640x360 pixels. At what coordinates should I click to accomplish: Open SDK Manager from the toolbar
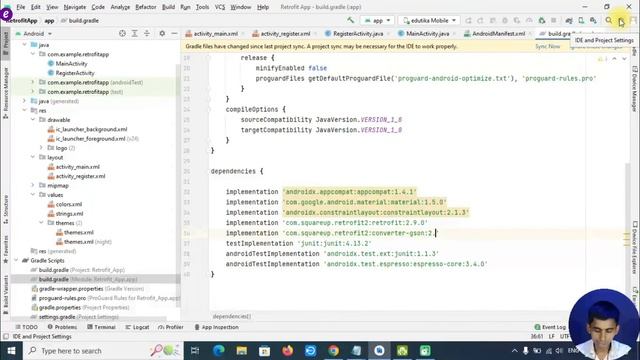pos(593,20)
